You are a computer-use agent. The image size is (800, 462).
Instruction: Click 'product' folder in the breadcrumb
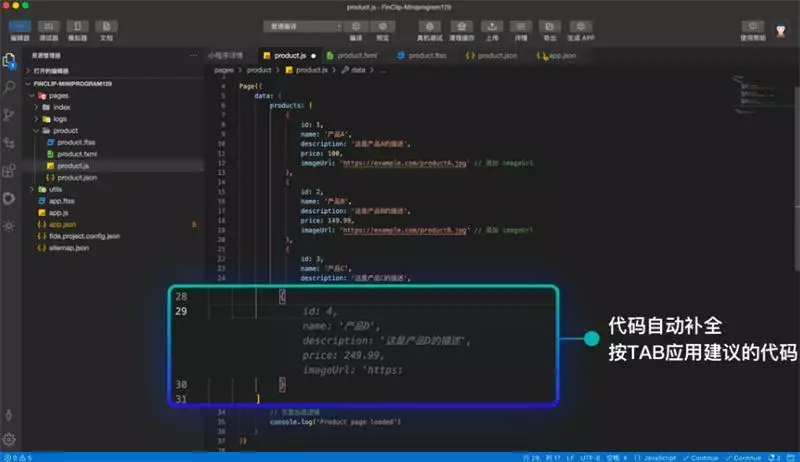pos(259,70)
